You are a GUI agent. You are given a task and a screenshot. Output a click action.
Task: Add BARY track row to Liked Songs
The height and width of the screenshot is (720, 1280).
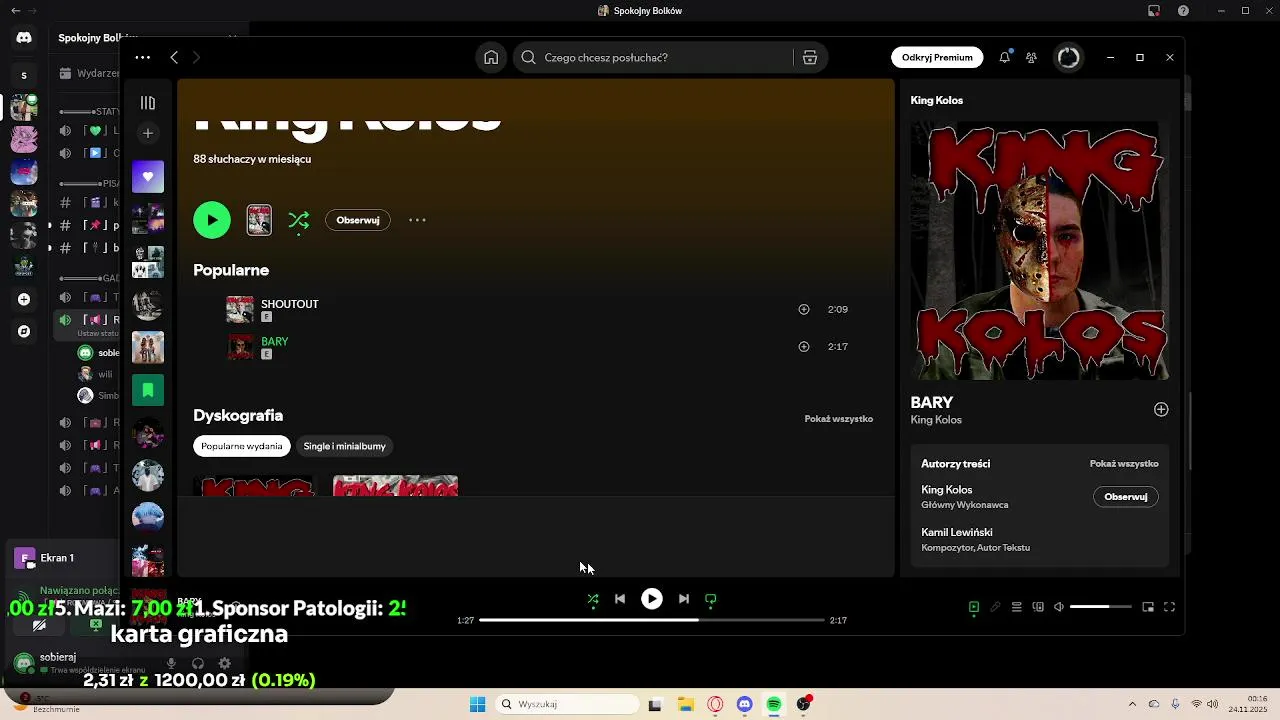click(x=803, y=347)
